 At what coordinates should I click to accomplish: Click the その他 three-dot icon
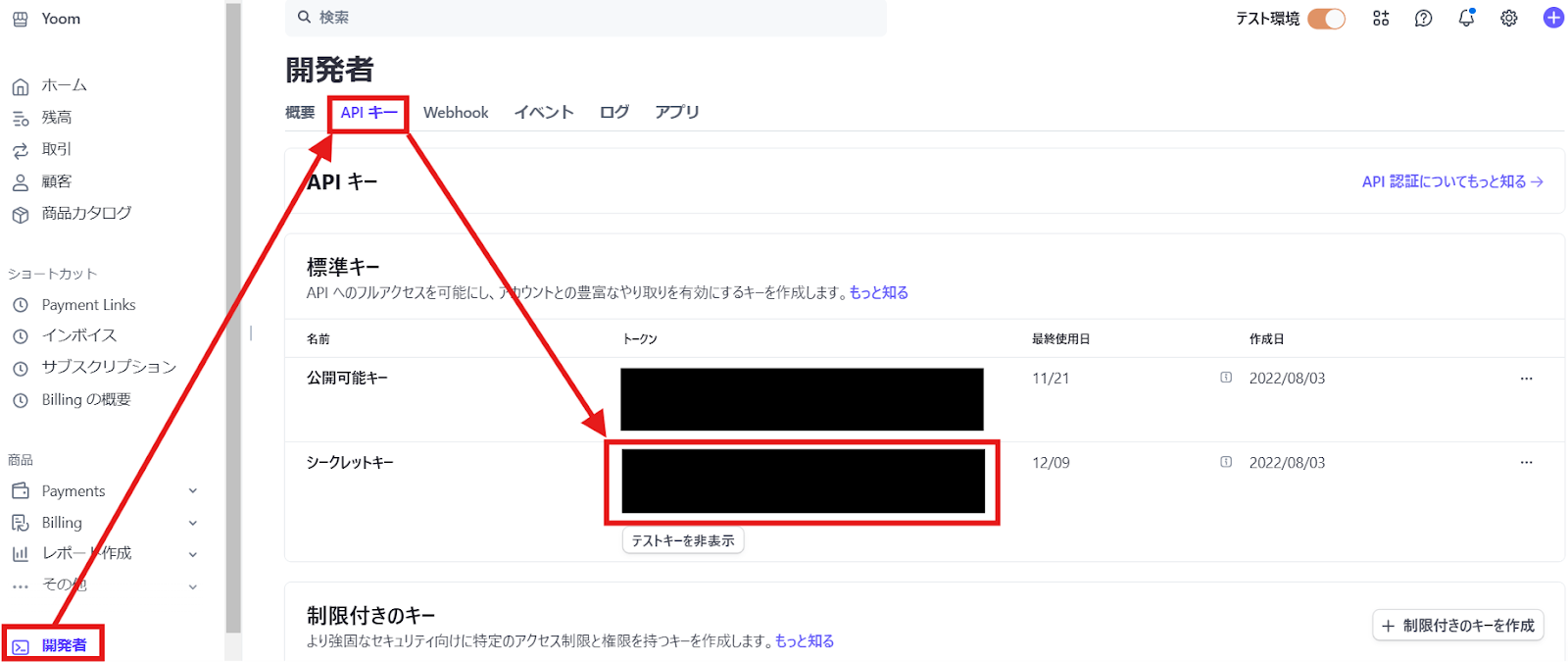pos(20,586)
